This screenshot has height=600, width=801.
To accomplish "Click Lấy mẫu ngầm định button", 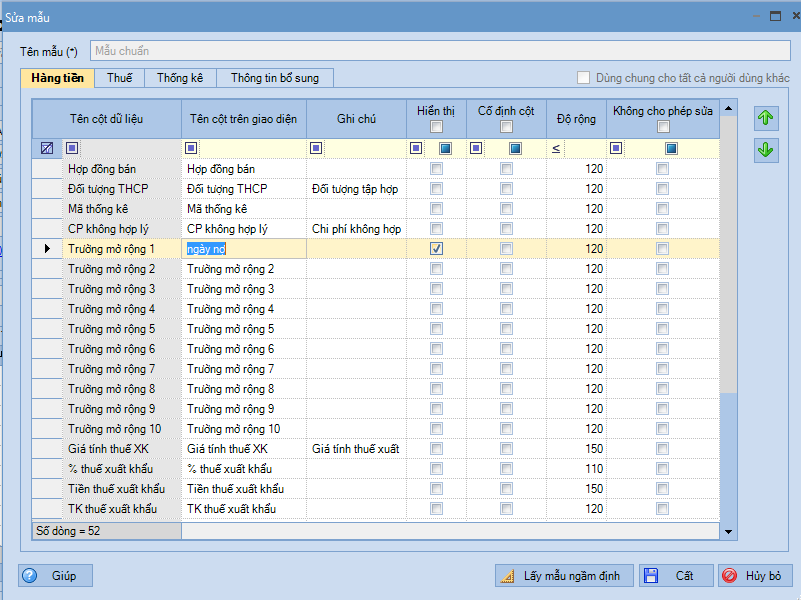I will (x=564, y=576).
